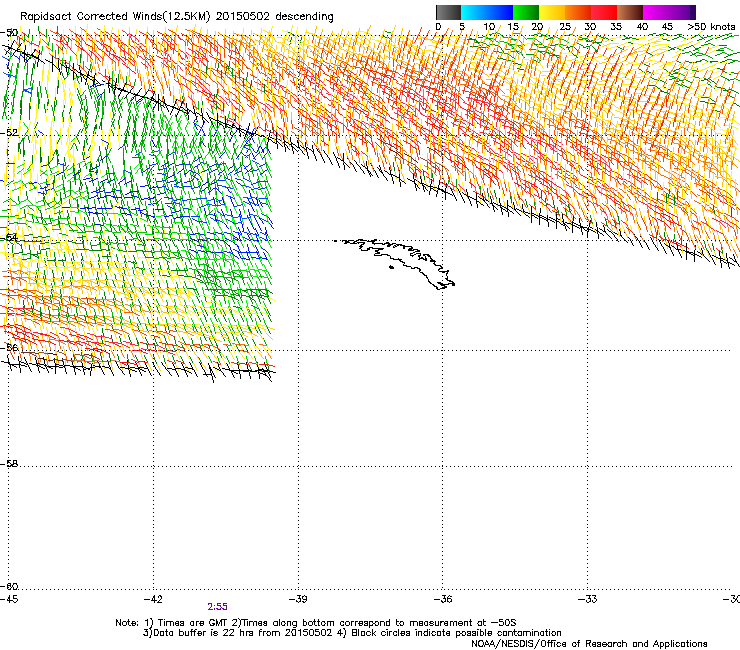Image resolution: width=740 pixels, height=650 pixels.
Task: Click the purple '2:55' time label
Action: point(217,607)
